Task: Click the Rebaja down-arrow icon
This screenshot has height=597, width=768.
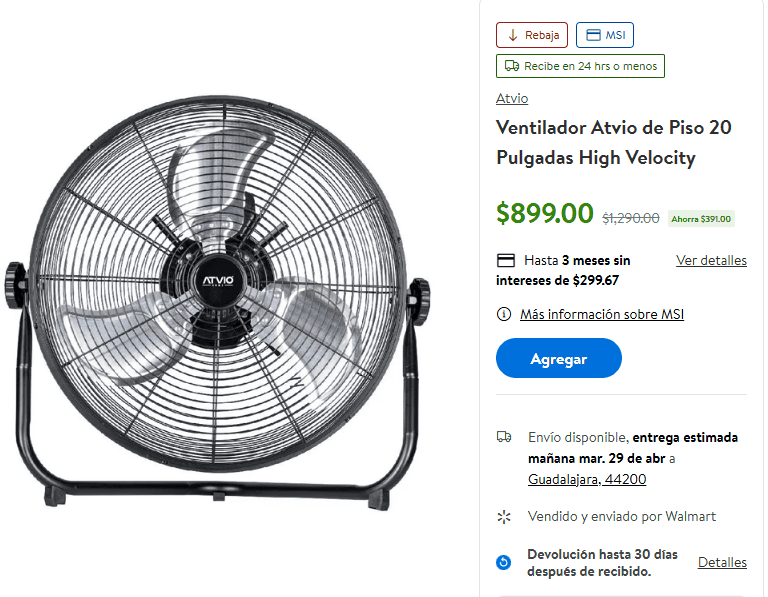Action: pyautogui.click(x=512, y=35)
